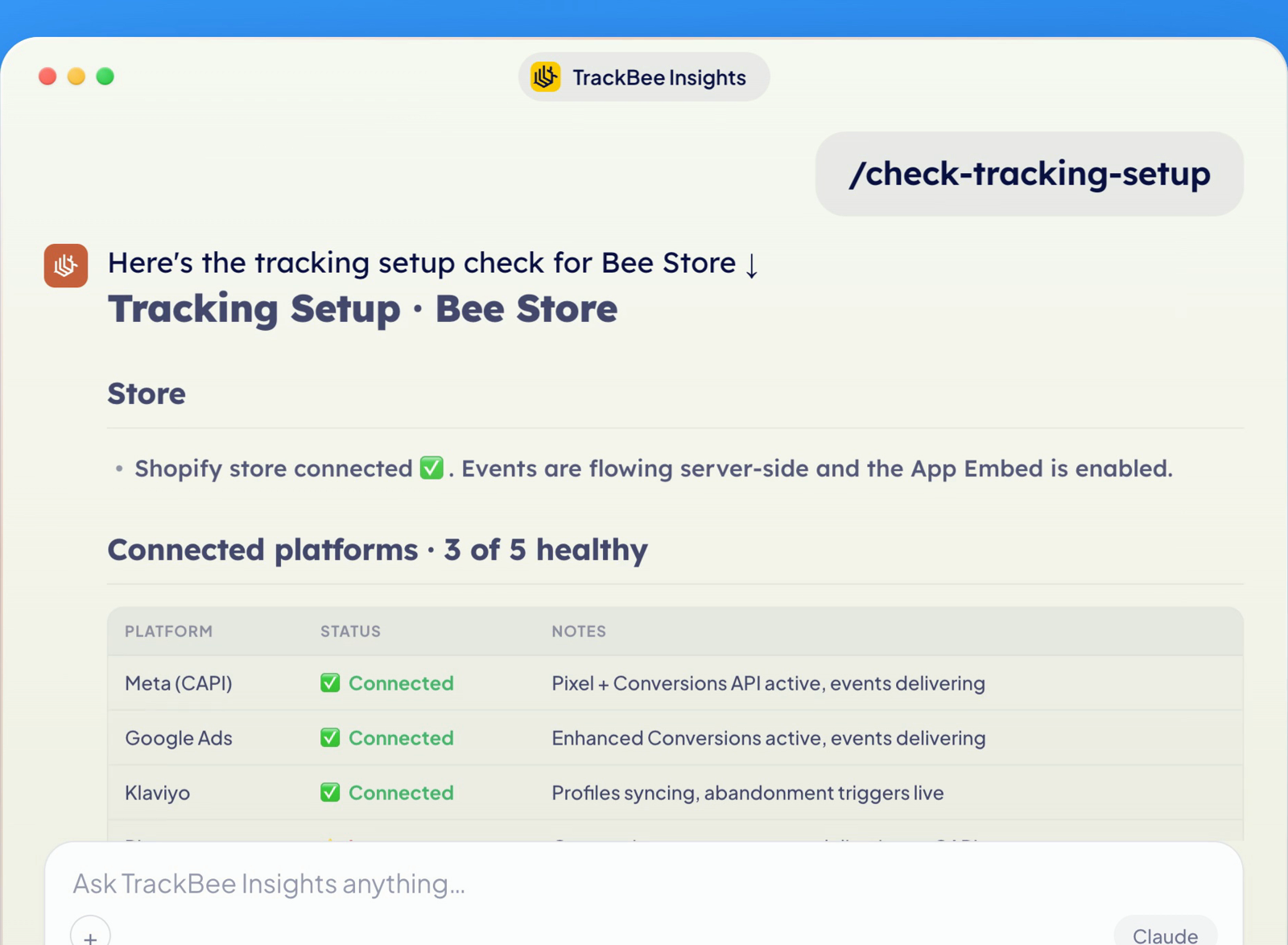Screen dimensions: 1288x945
Task: Select the Google Ads platform cell
Action: [x=179, y=738]
